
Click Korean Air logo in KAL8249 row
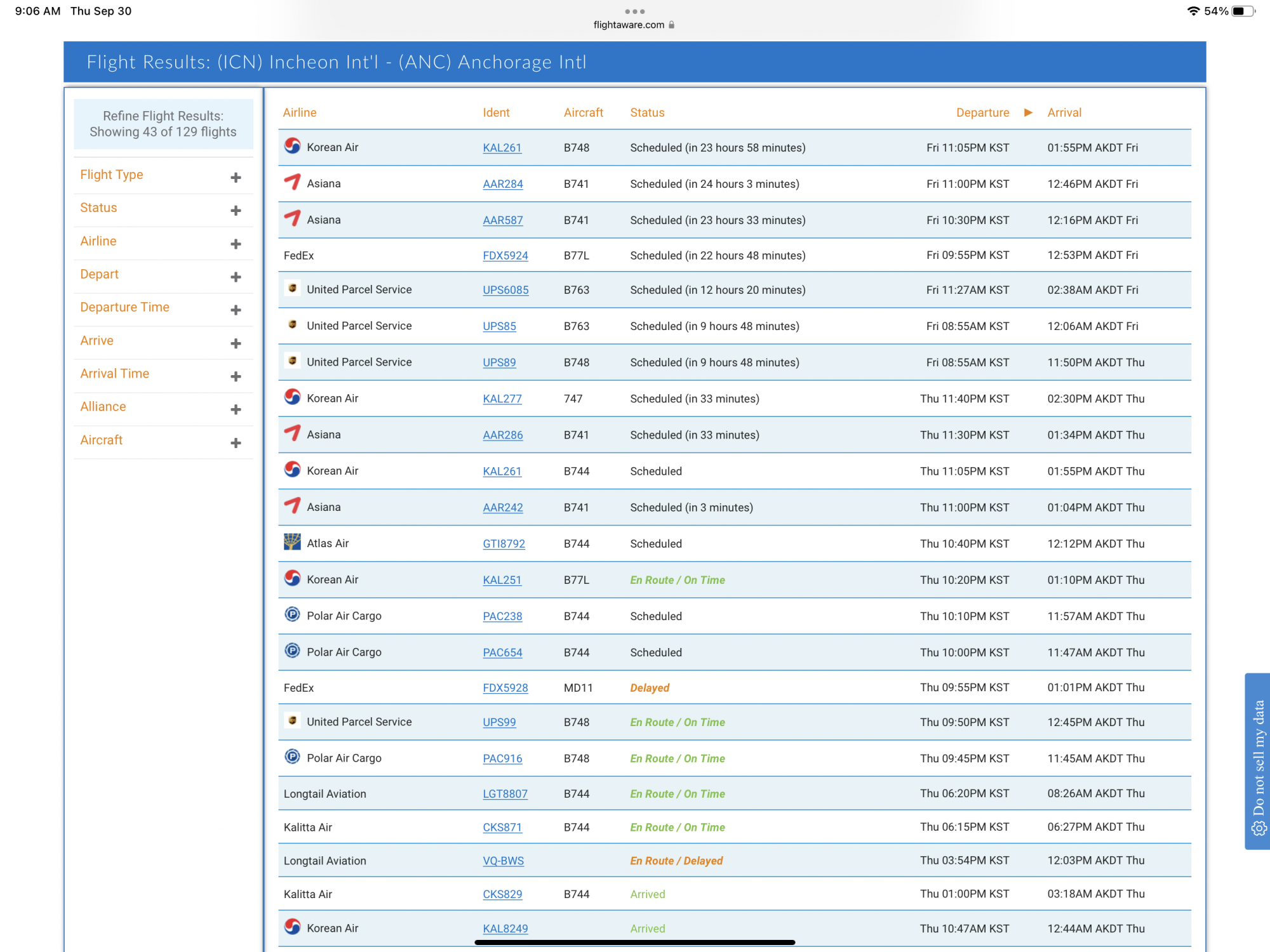[292, 927]
